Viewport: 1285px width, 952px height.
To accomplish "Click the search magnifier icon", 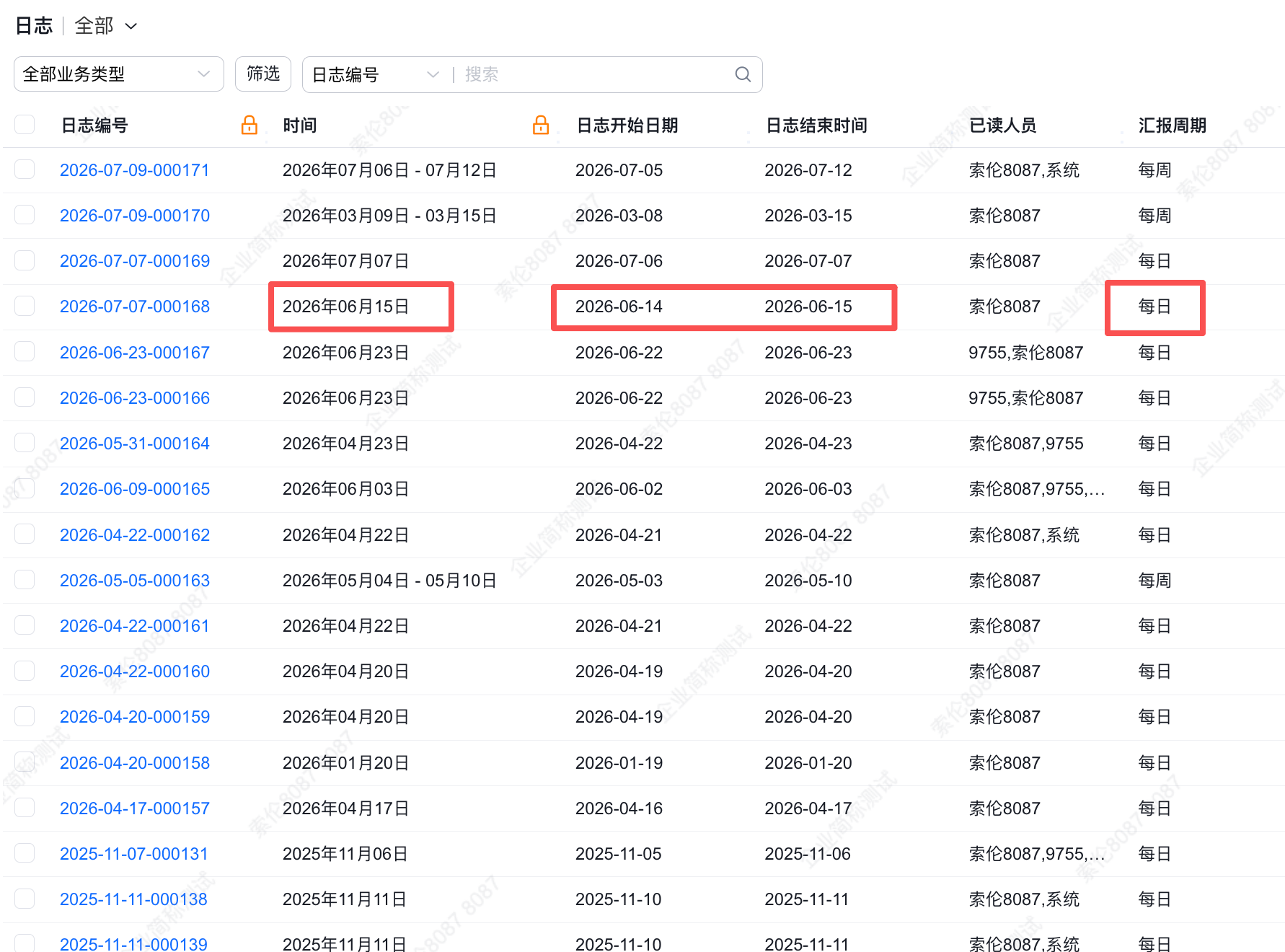I will (743, 74).
